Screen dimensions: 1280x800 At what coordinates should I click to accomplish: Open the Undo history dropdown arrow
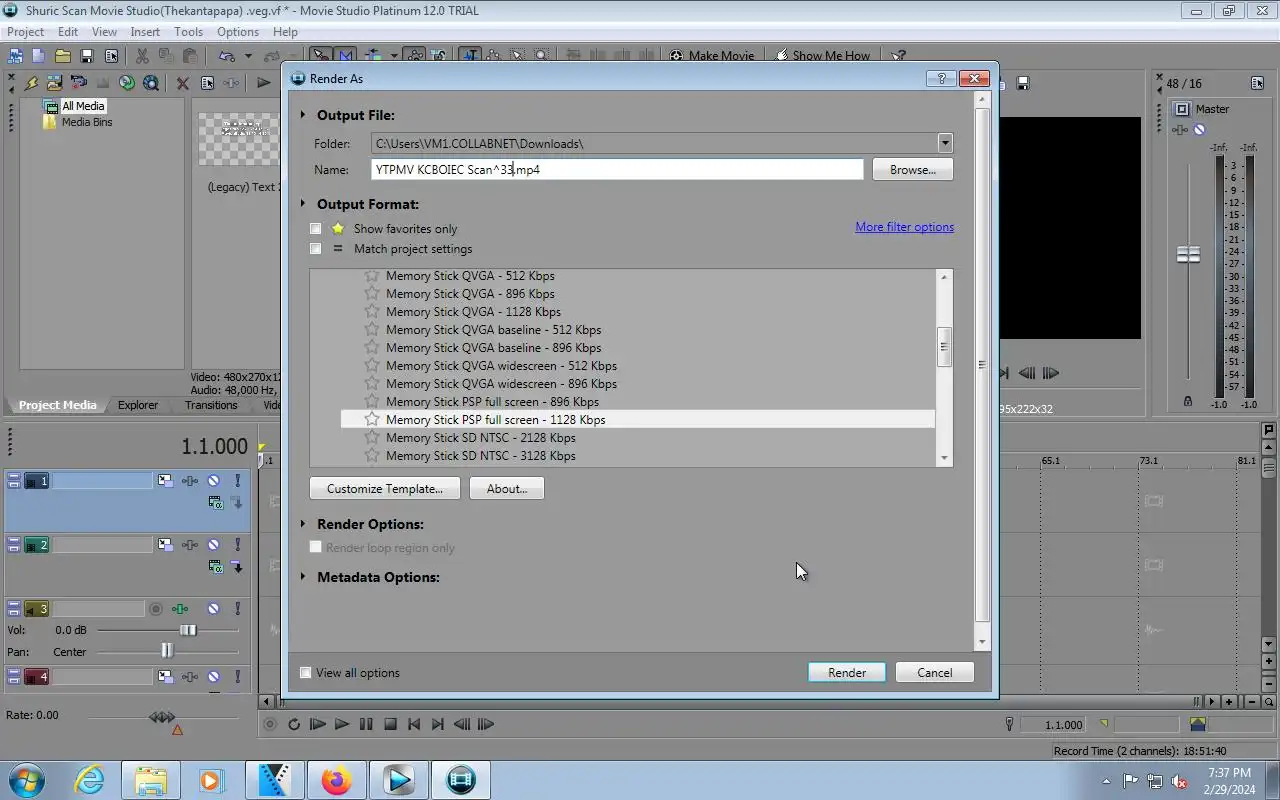pyautogui.click(x=248, y=56)
